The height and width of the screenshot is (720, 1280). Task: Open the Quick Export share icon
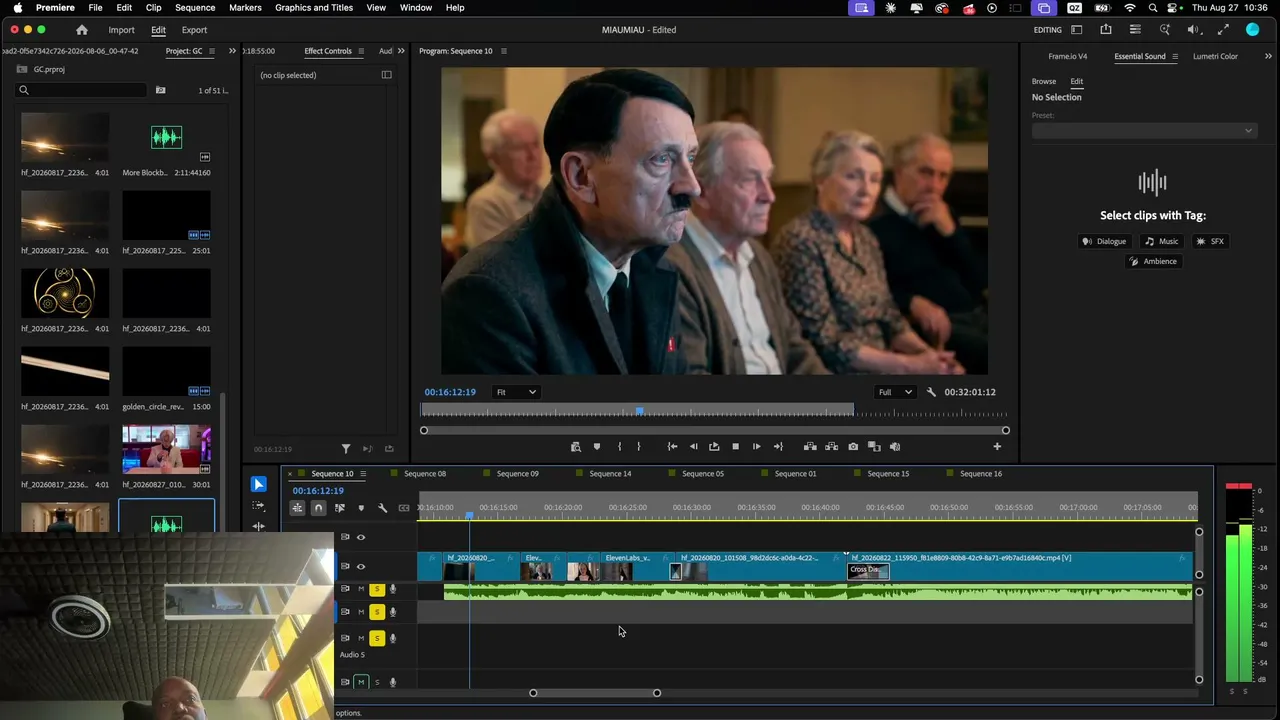click(1106, 30)
